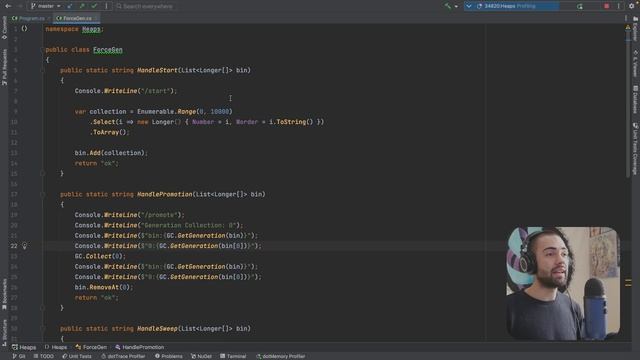
Task: Collapse the HandleStart method fold marker
Action: [42, 70]
